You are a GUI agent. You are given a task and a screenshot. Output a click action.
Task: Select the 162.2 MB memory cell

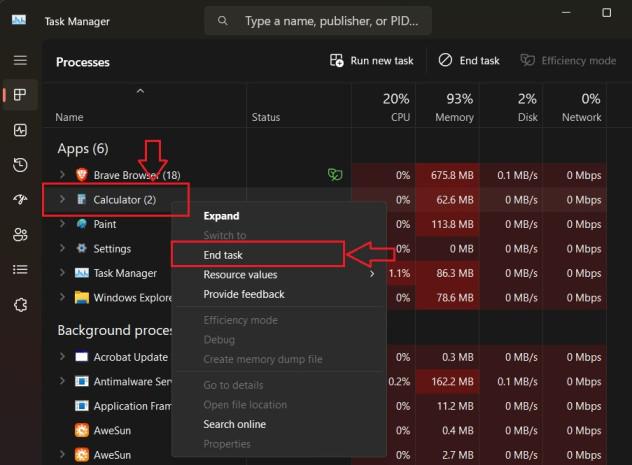pyautogui.click(x=447, y=381)
